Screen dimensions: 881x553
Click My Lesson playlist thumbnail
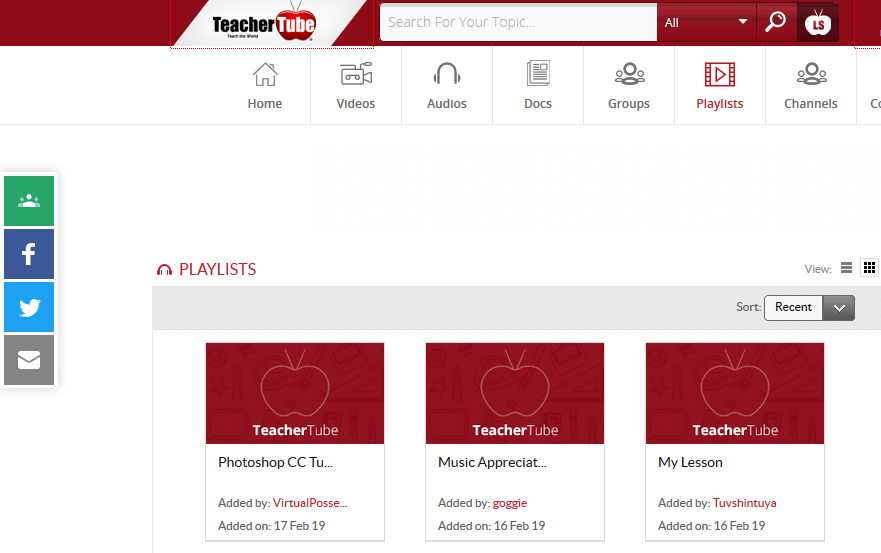pyautogui.click(x=735, y=393)
